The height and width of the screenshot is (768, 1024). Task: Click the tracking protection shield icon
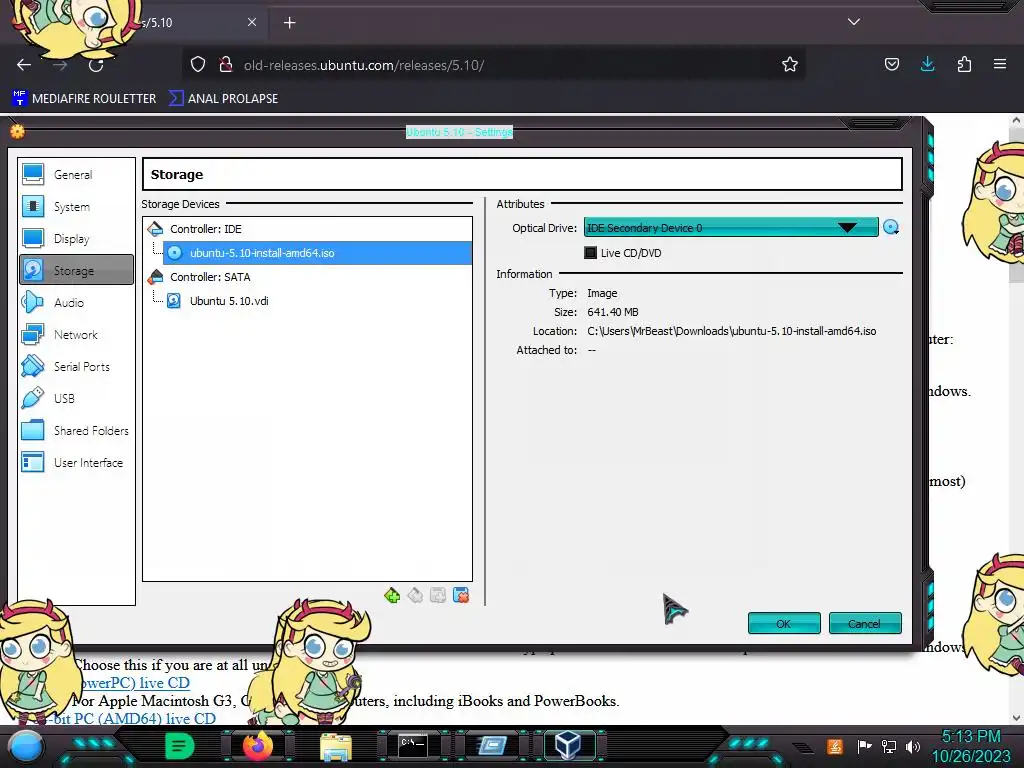pyautogui.click(x=198, y=64)
